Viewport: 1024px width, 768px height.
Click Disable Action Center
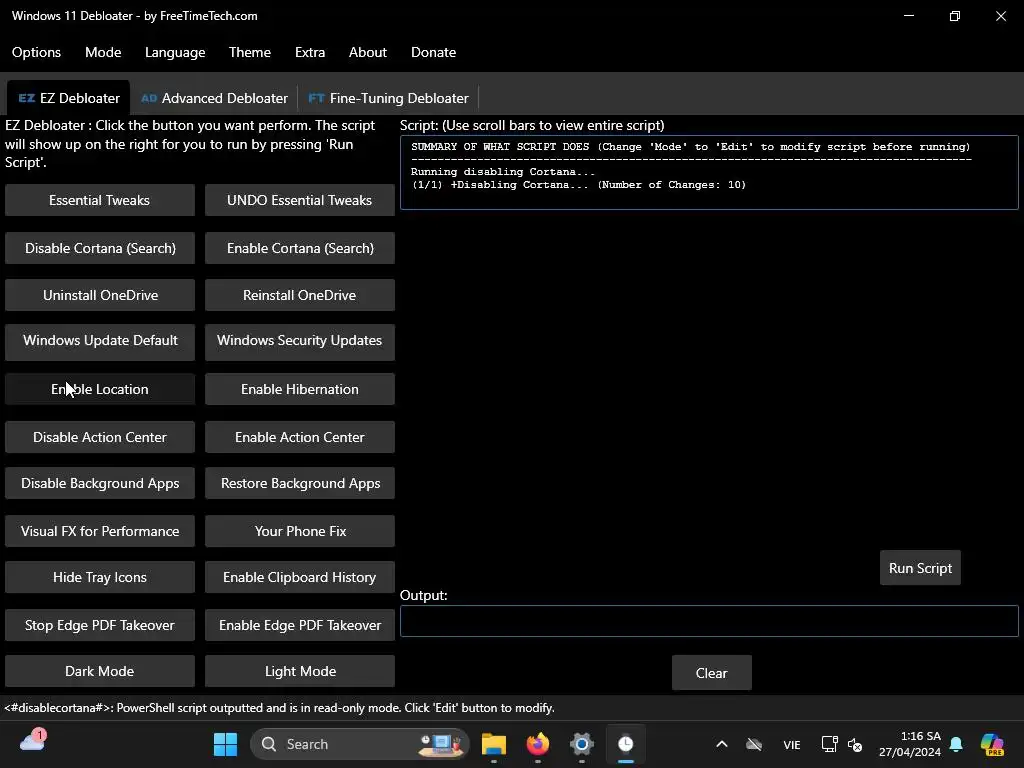pos(100,437)
